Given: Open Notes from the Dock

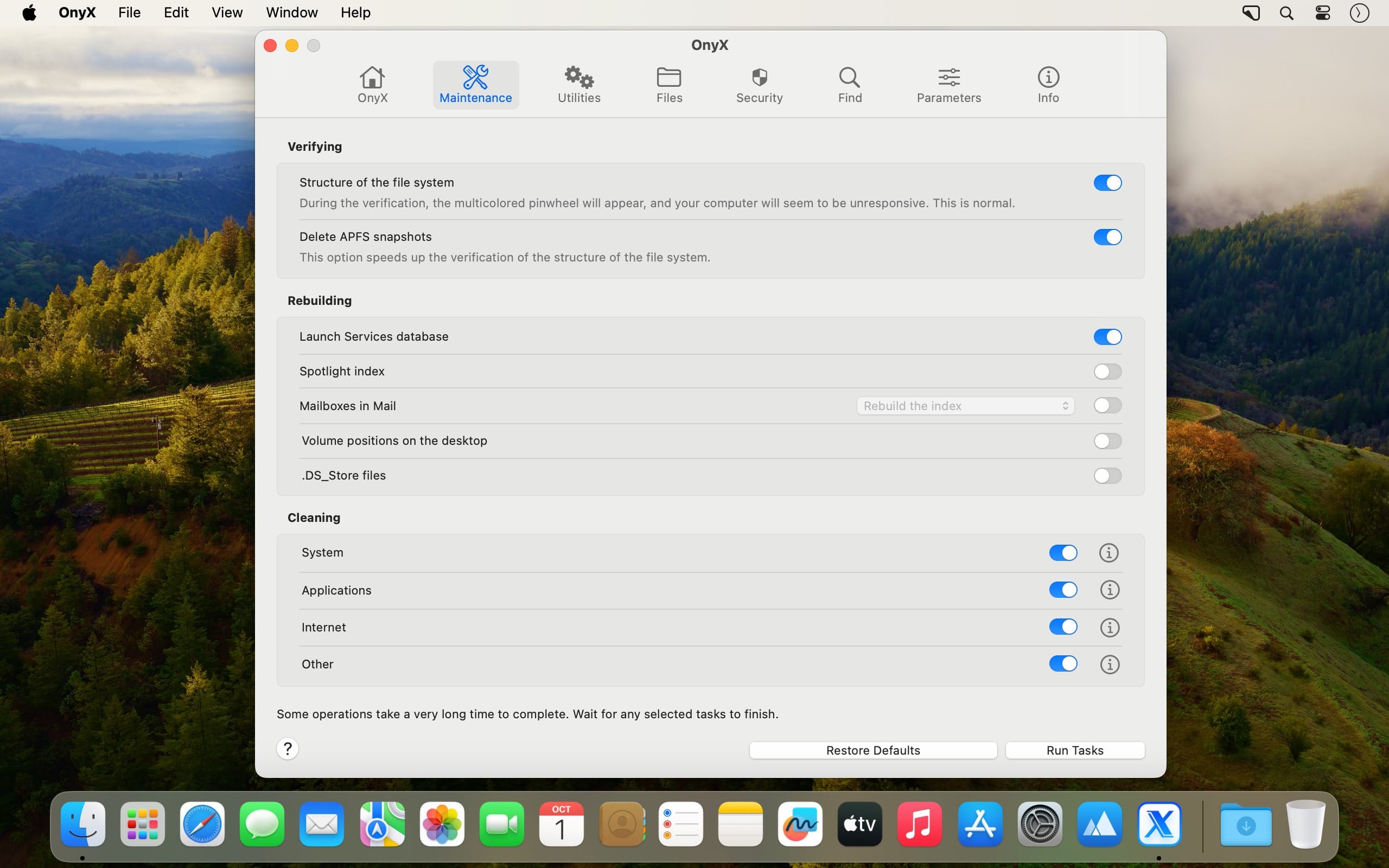Looking at the screenshot, I should coord(741,825).
